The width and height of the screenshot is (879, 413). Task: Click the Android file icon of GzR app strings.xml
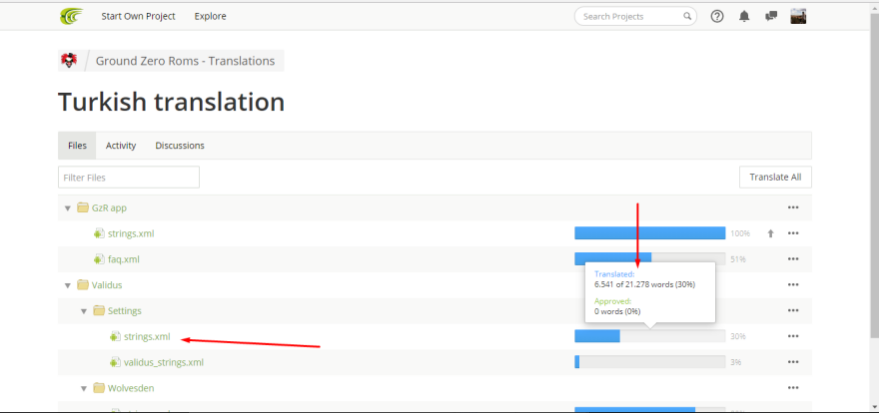pos(99,234)
